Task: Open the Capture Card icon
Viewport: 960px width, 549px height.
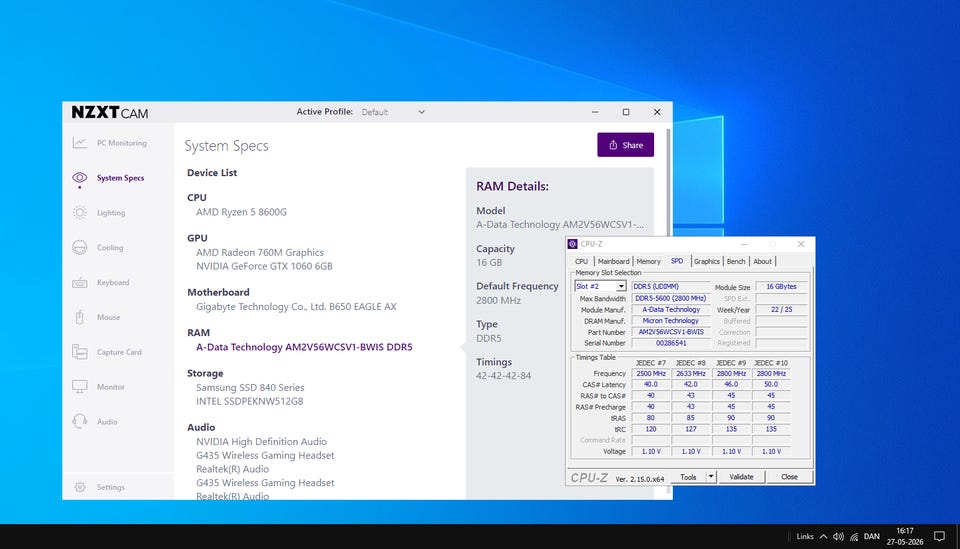Action: (80, 352)
